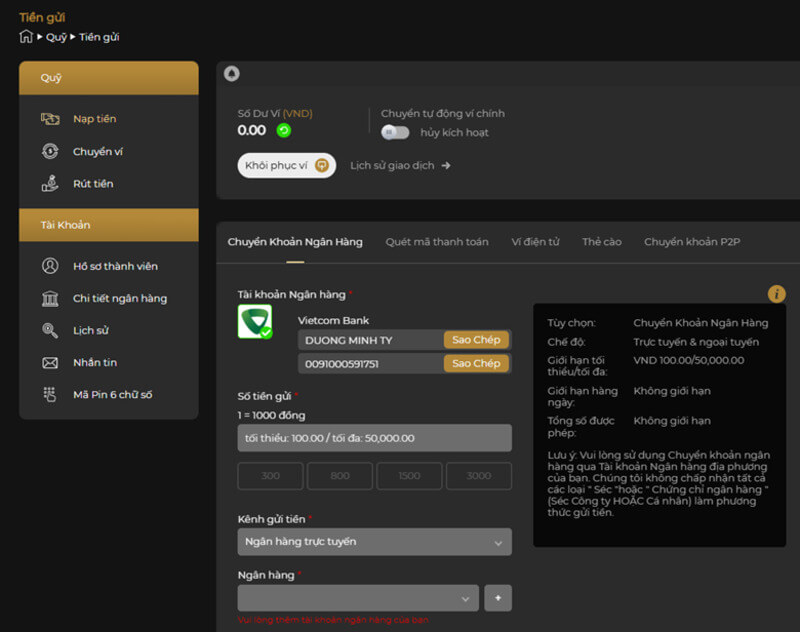Click the Nạp tiền deposit icon
The image size is (800, 632).
[50, 119]
